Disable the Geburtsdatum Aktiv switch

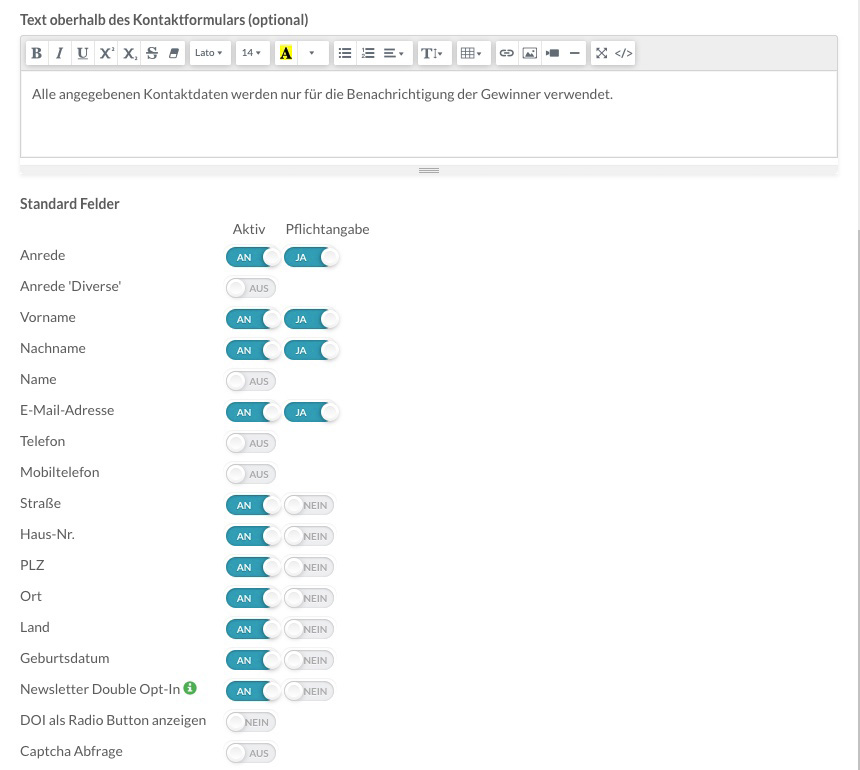(x=253, y=660)
